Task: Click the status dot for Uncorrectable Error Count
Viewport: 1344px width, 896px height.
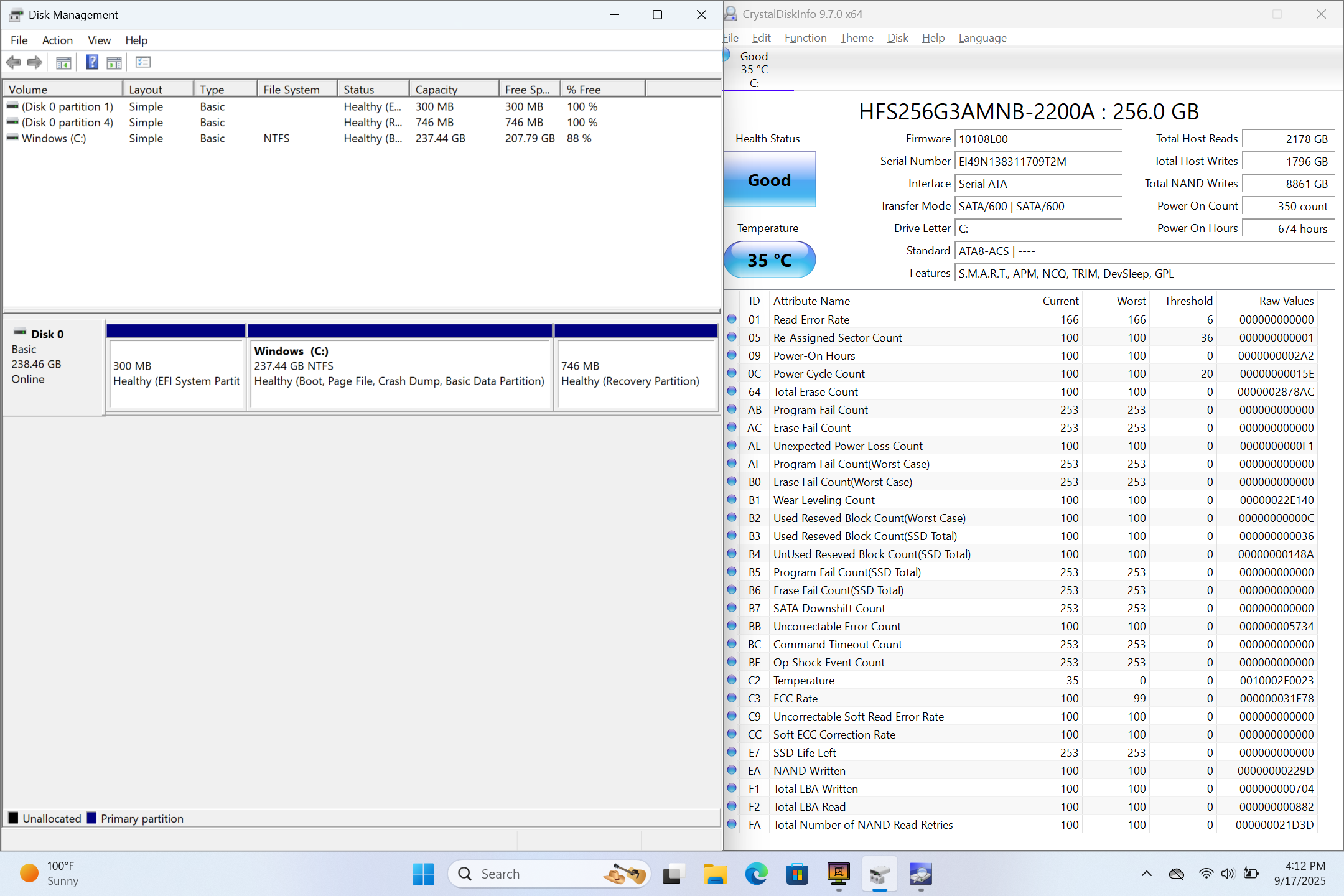Action: 732,626
